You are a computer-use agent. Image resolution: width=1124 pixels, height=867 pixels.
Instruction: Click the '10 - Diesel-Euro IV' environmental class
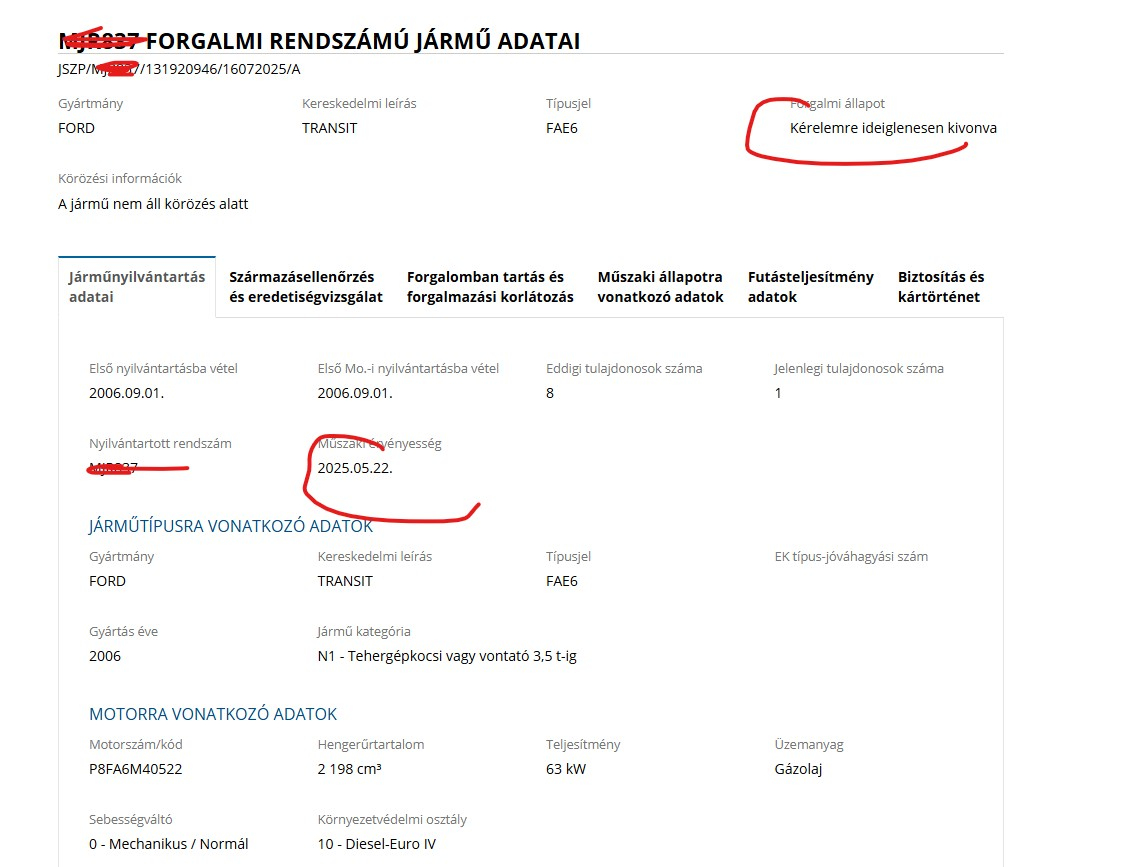coord(377,844)
